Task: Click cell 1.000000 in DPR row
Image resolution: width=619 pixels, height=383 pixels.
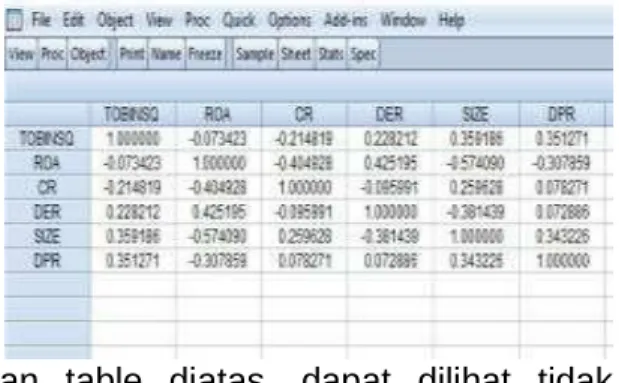Action: [561, 261]
